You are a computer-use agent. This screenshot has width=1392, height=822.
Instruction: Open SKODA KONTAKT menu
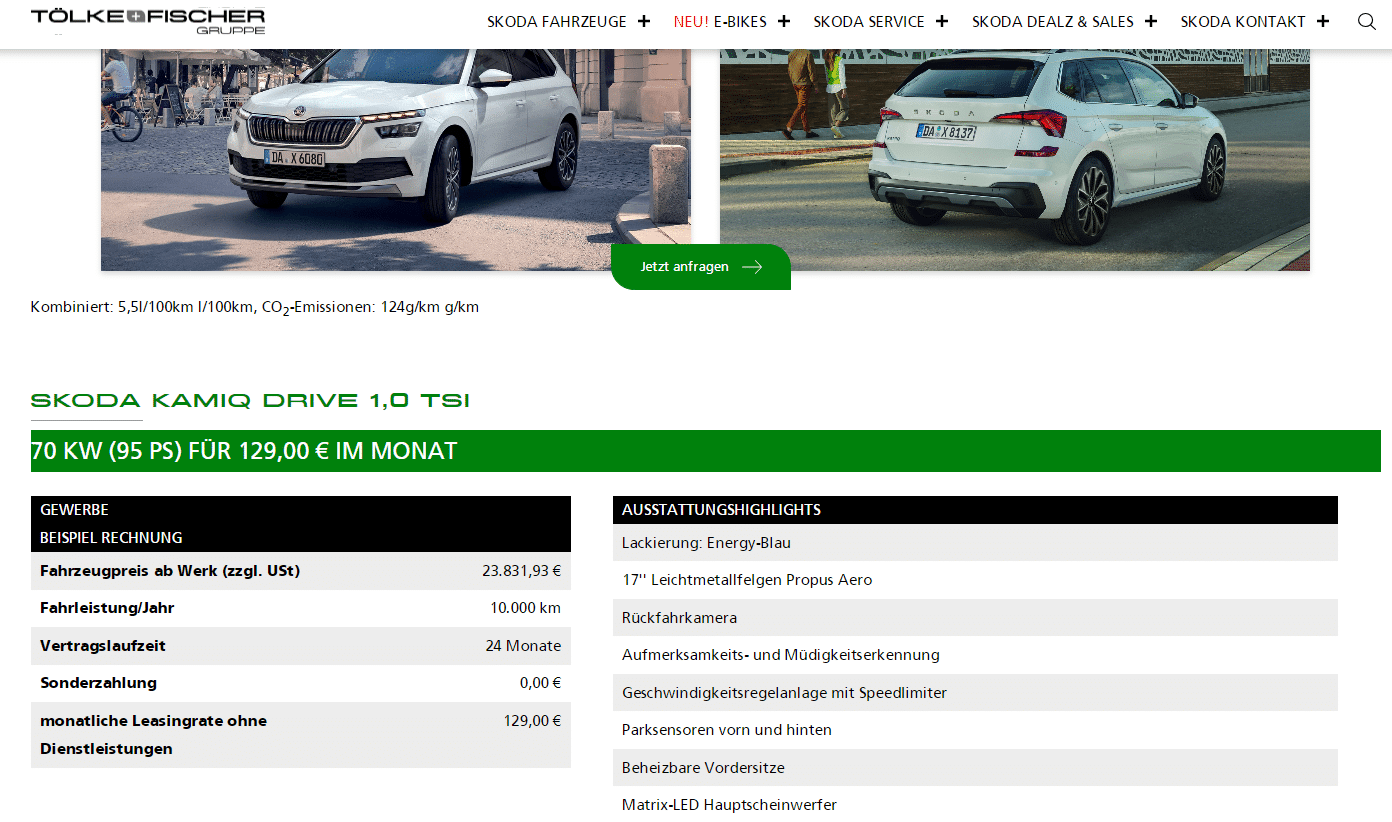(x=1243, y=22)
